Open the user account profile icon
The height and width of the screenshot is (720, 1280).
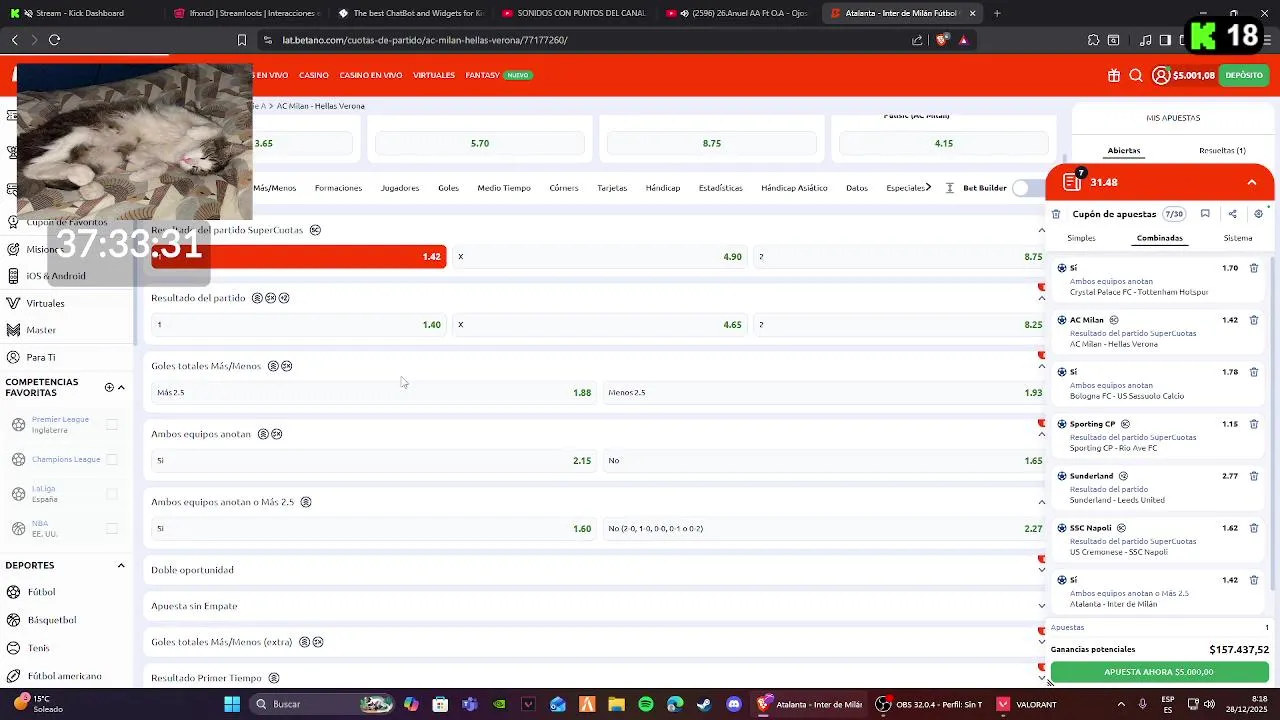pos(1160,75)
